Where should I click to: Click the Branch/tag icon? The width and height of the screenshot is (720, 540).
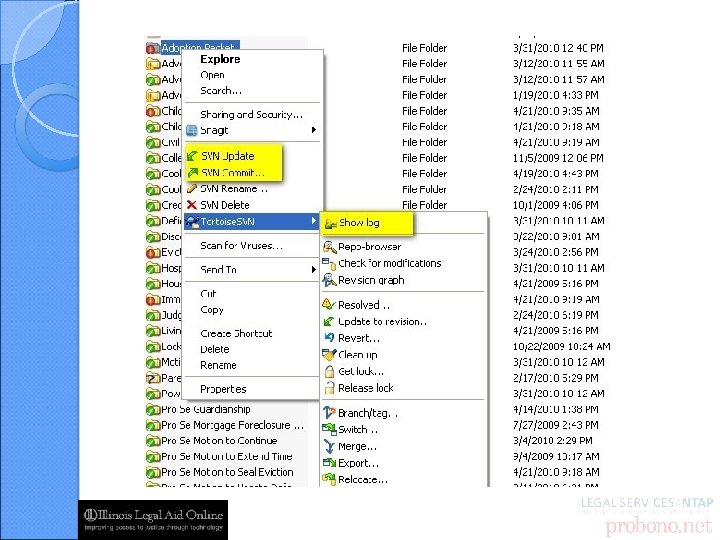(329, 412)
